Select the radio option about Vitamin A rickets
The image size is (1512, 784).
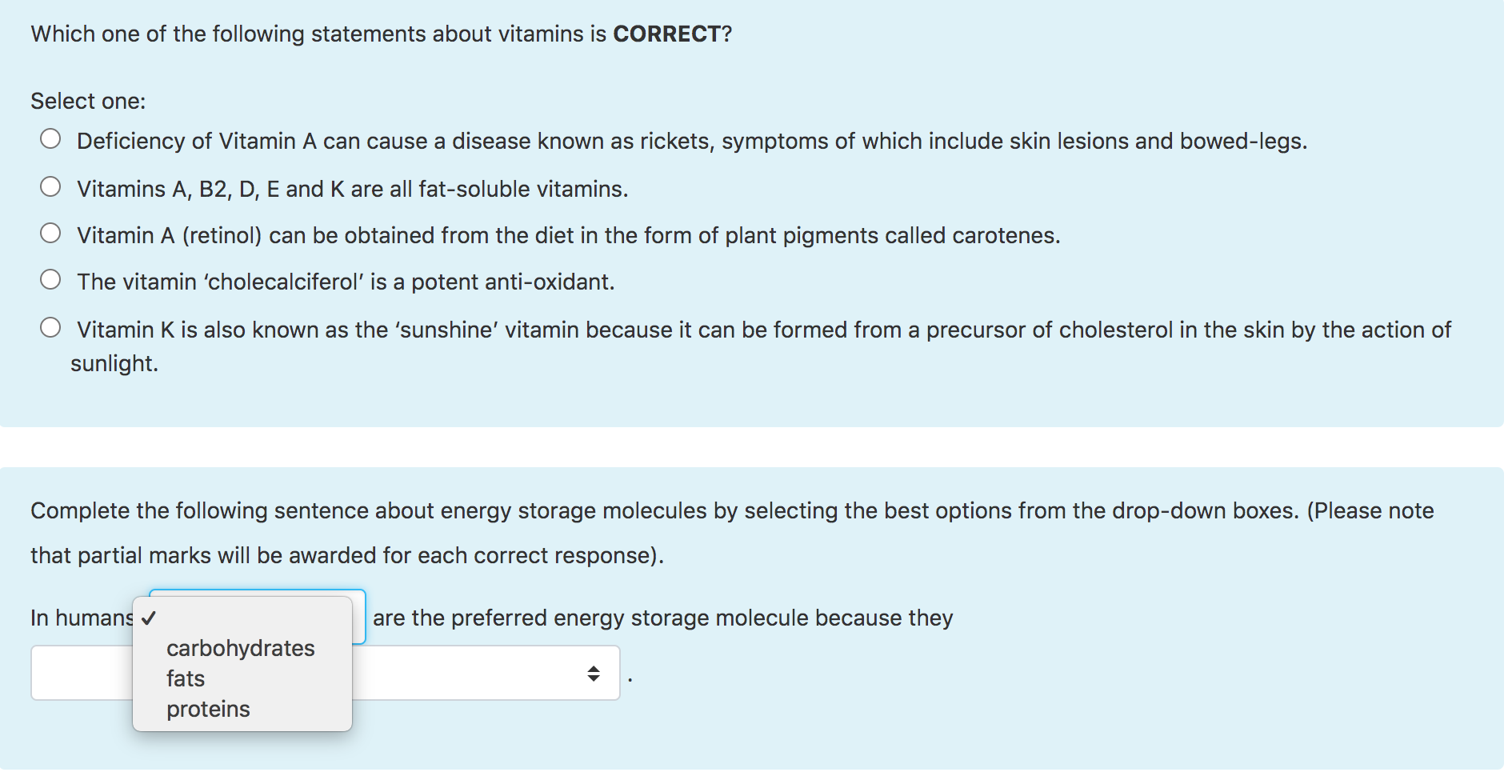[x=51, y=139]
